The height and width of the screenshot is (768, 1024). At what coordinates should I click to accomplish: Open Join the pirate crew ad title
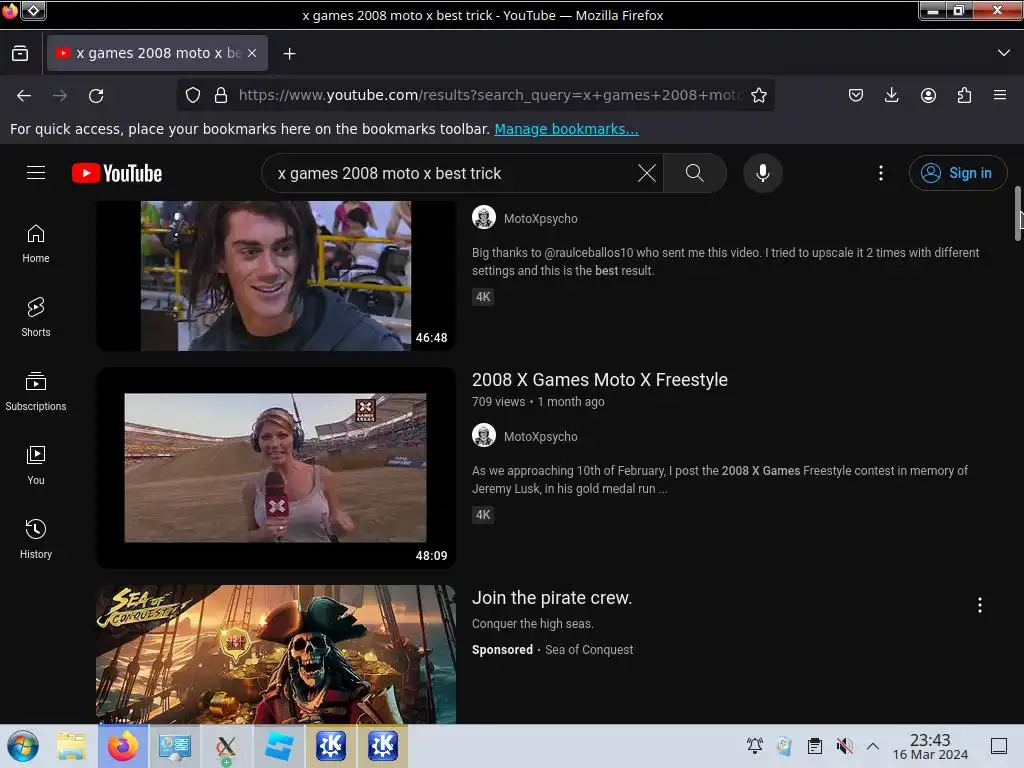[552, 598]
